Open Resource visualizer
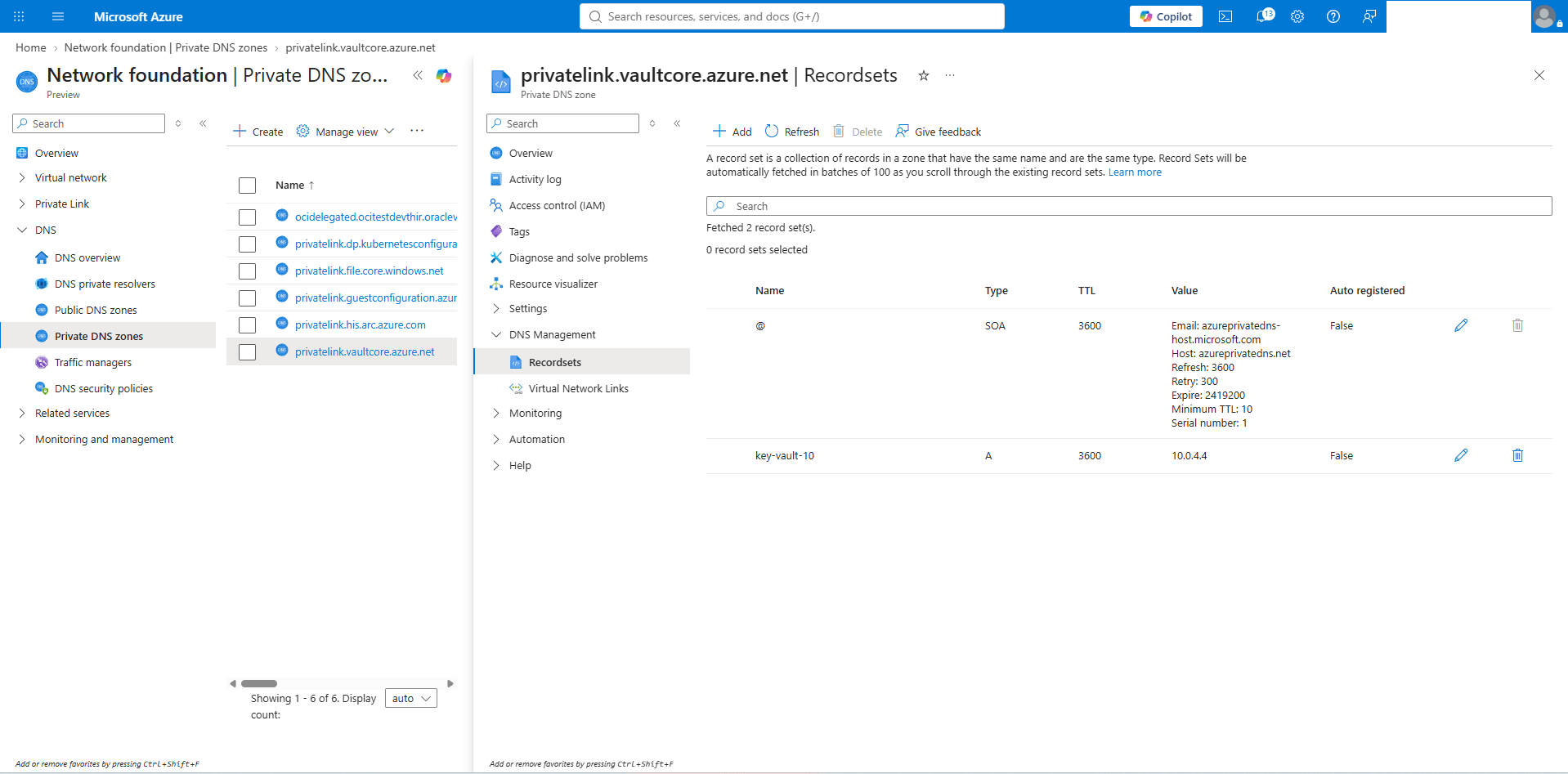Screen dimensions: 1568x774 553,284
